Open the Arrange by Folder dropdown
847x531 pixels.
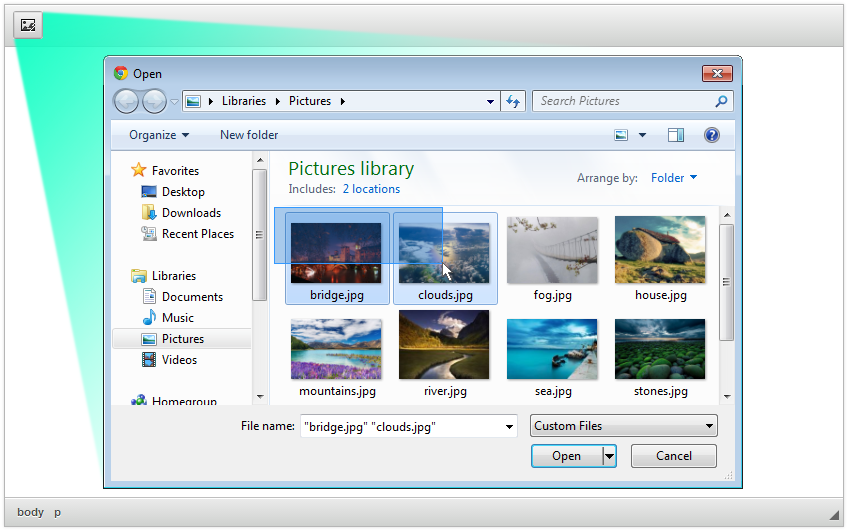(x=674, y=178)
